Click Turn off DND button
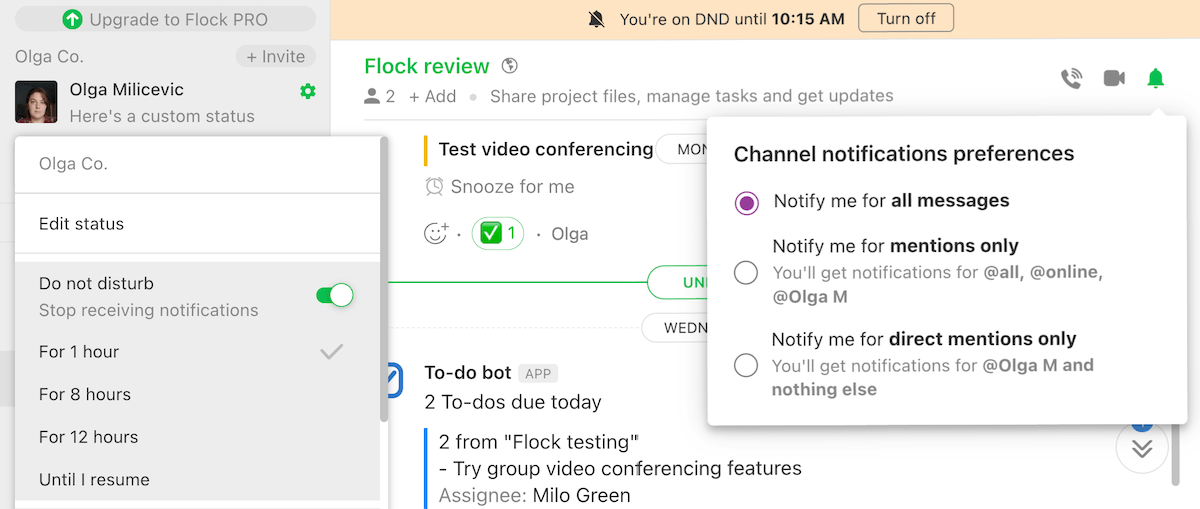Viewport: 1200px width, 509px height. click(x=906, y=19)
